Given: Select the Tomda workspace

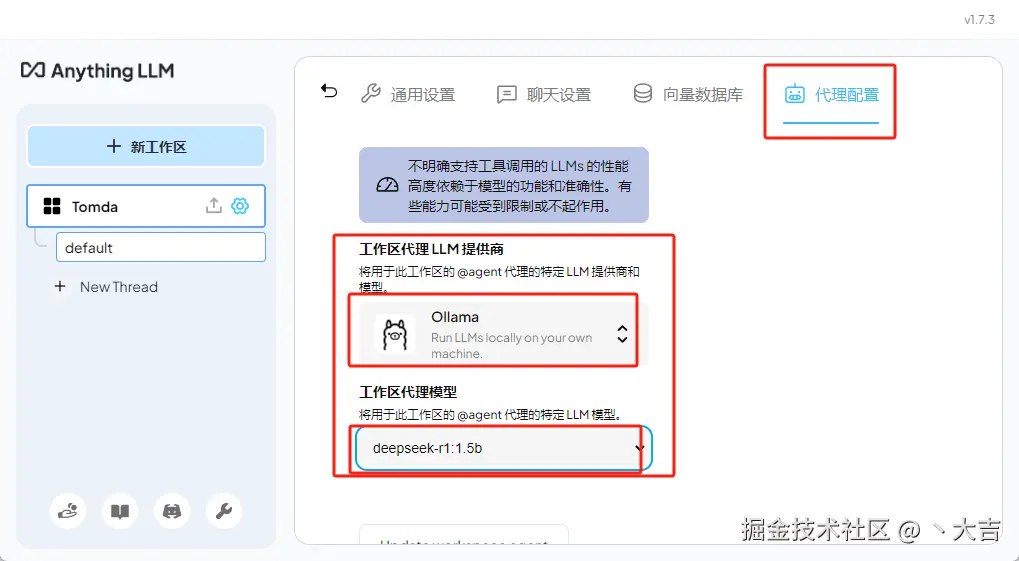Looking at the screenshot, I should (146, 206).
